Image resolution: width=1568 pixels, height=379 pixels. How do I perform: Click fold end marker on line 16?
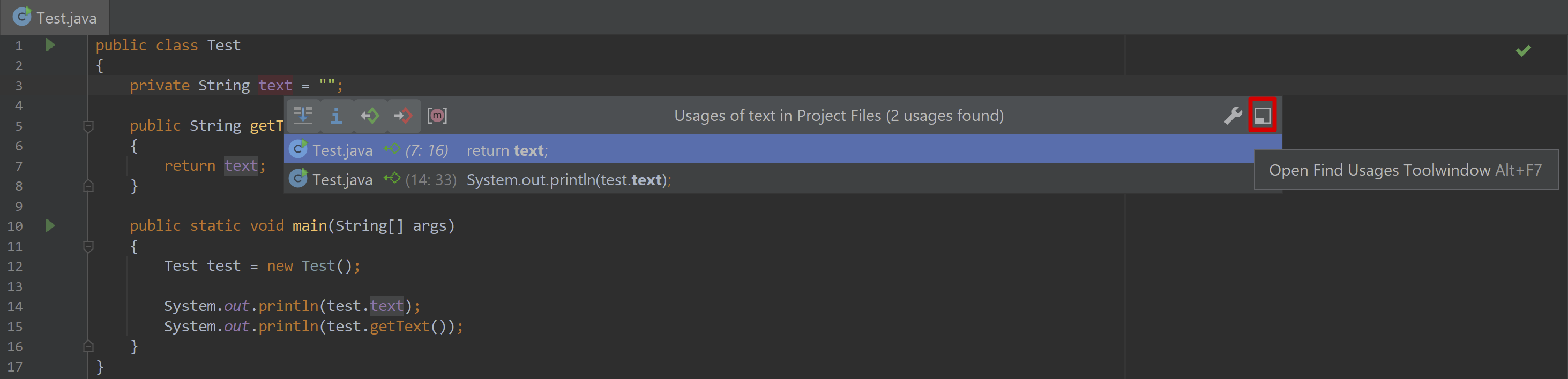click(x=88, y=347)
